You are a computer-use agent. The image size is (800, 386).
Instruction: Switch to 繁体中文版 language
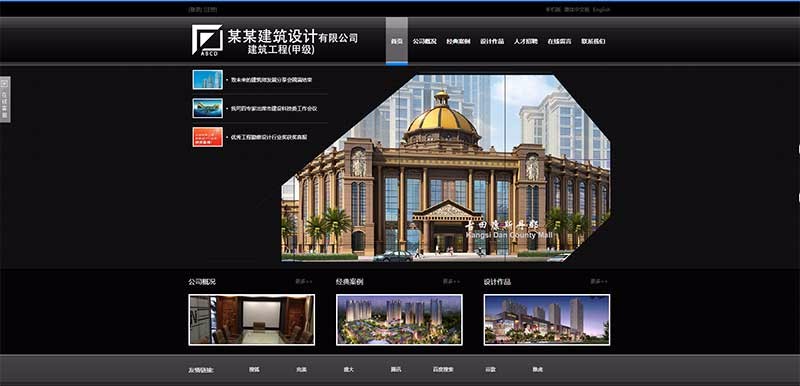[577, 9]
